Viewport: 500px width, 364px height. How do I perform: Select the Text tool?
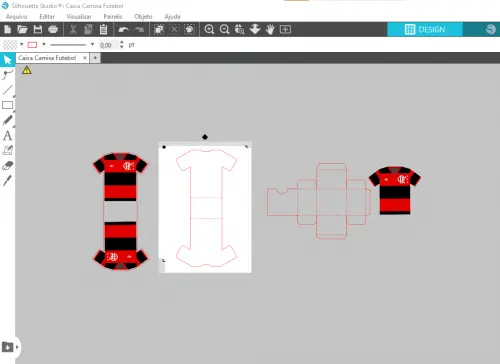[8, 135]
